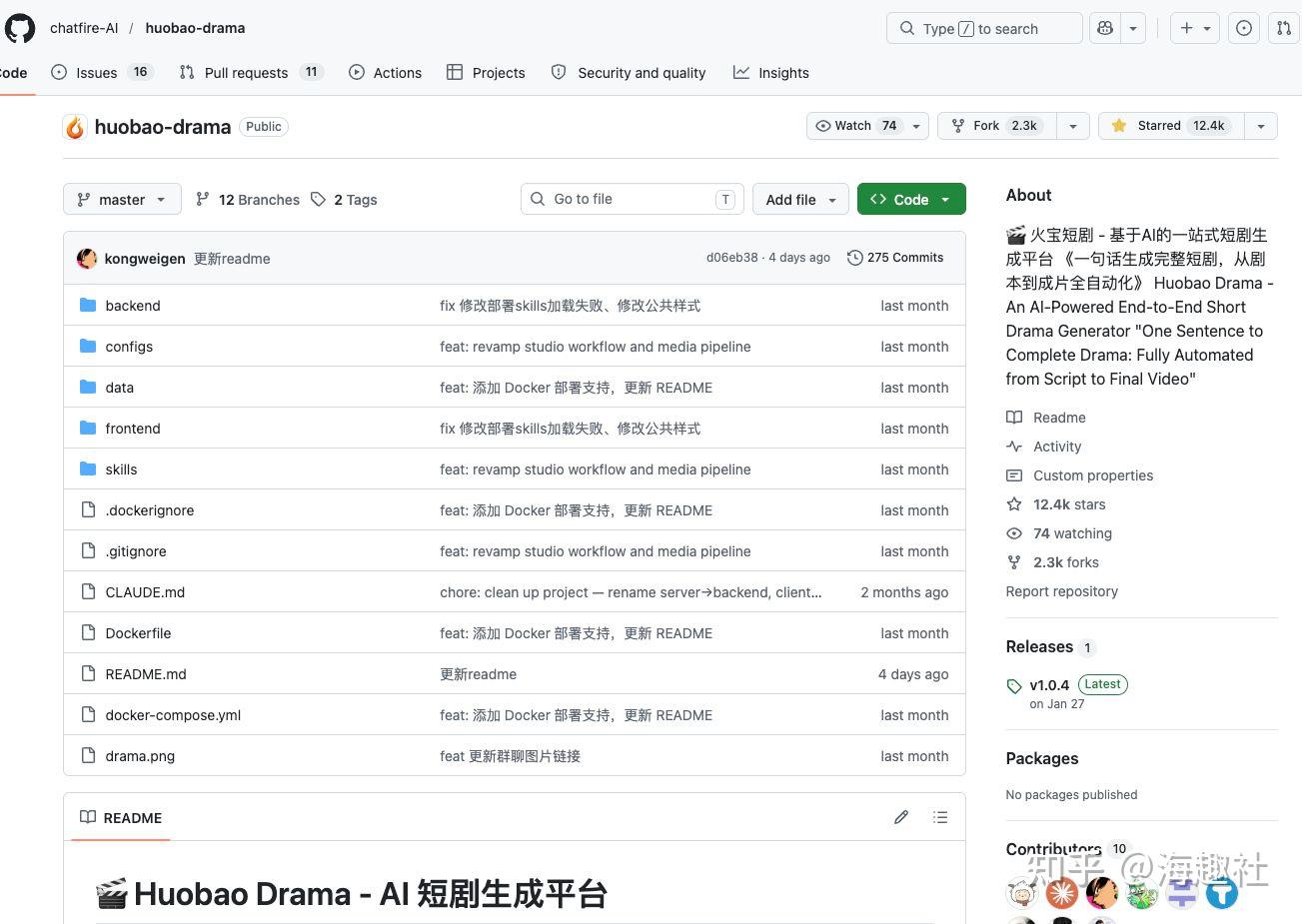Click the tags icon next to 2 Tags
1302x924 pixels.
tap(319, 200)
